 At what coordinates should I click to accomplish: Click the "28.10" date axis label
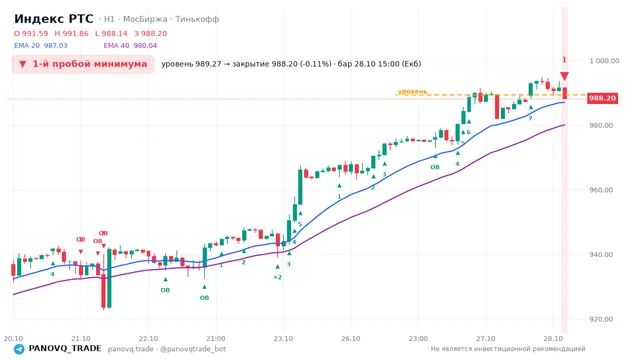(553, 338)
